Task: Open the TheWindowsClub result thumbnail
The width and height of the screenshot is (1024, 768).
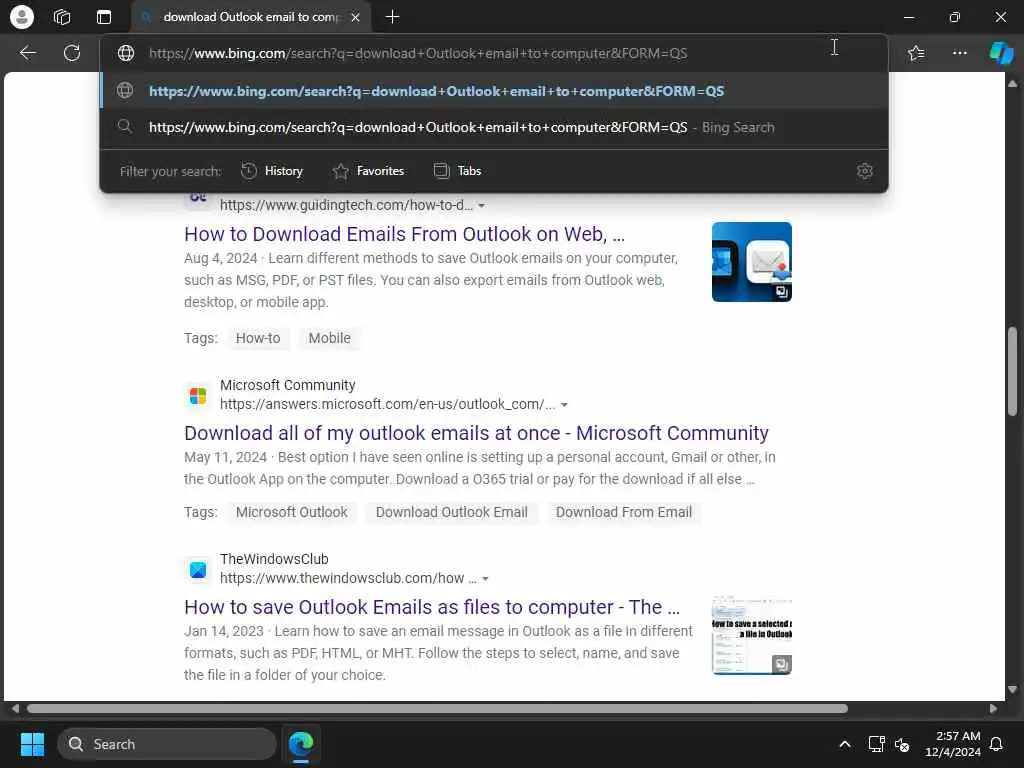Action: click(x=752, y=635)
